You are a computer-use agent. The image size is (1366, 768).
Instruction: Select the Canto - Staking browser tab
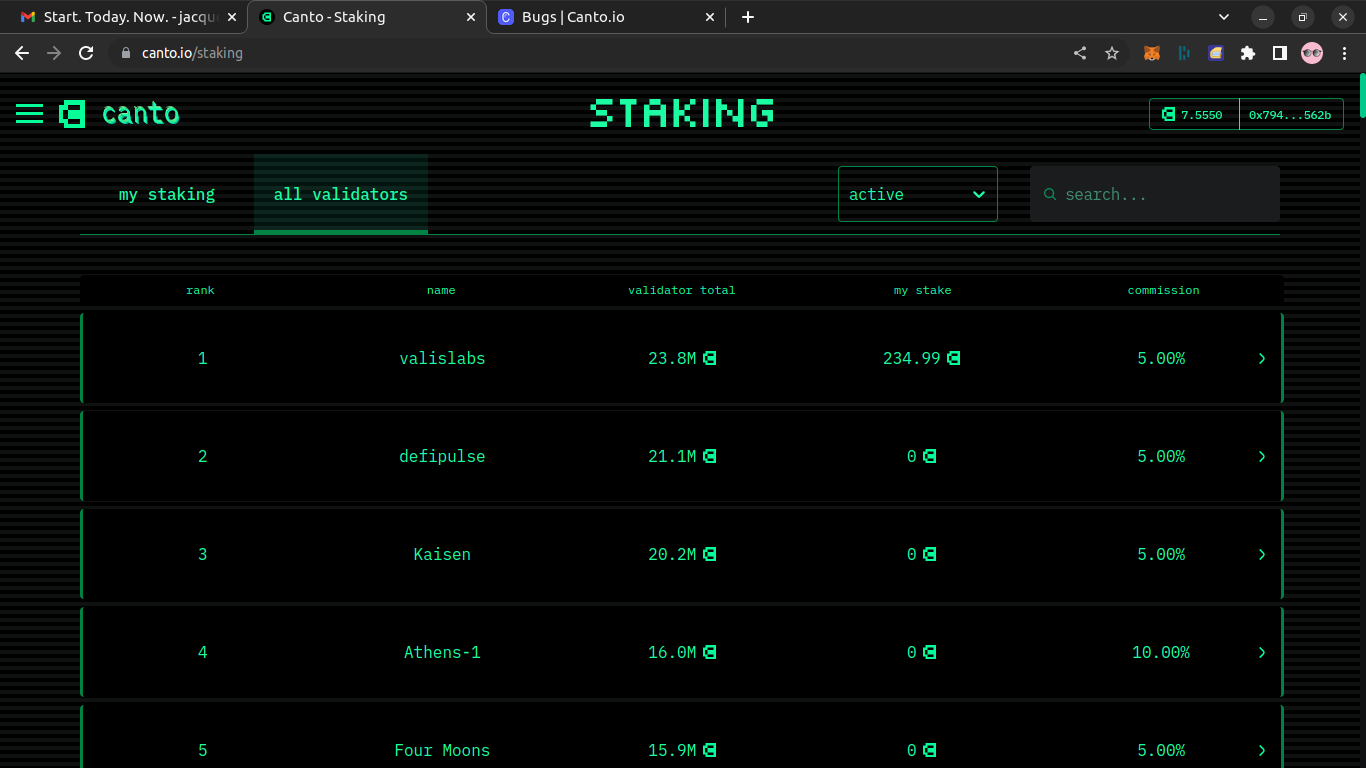pyautogui.click(x=367, y=17)
